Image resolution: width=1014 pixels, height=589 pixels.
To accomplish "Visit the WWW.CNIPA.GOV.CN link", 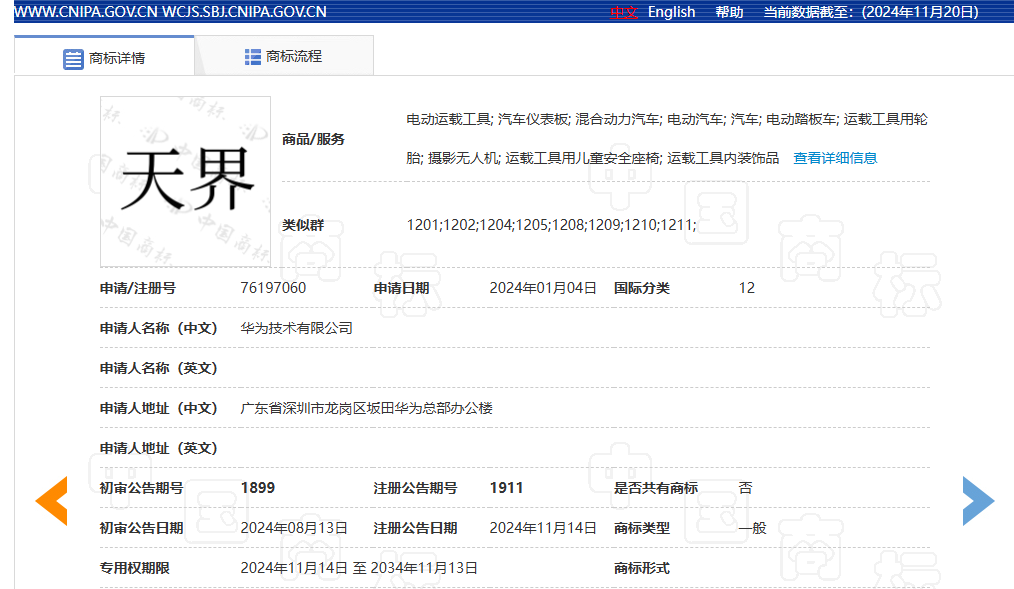I will (x=84, y=12).
